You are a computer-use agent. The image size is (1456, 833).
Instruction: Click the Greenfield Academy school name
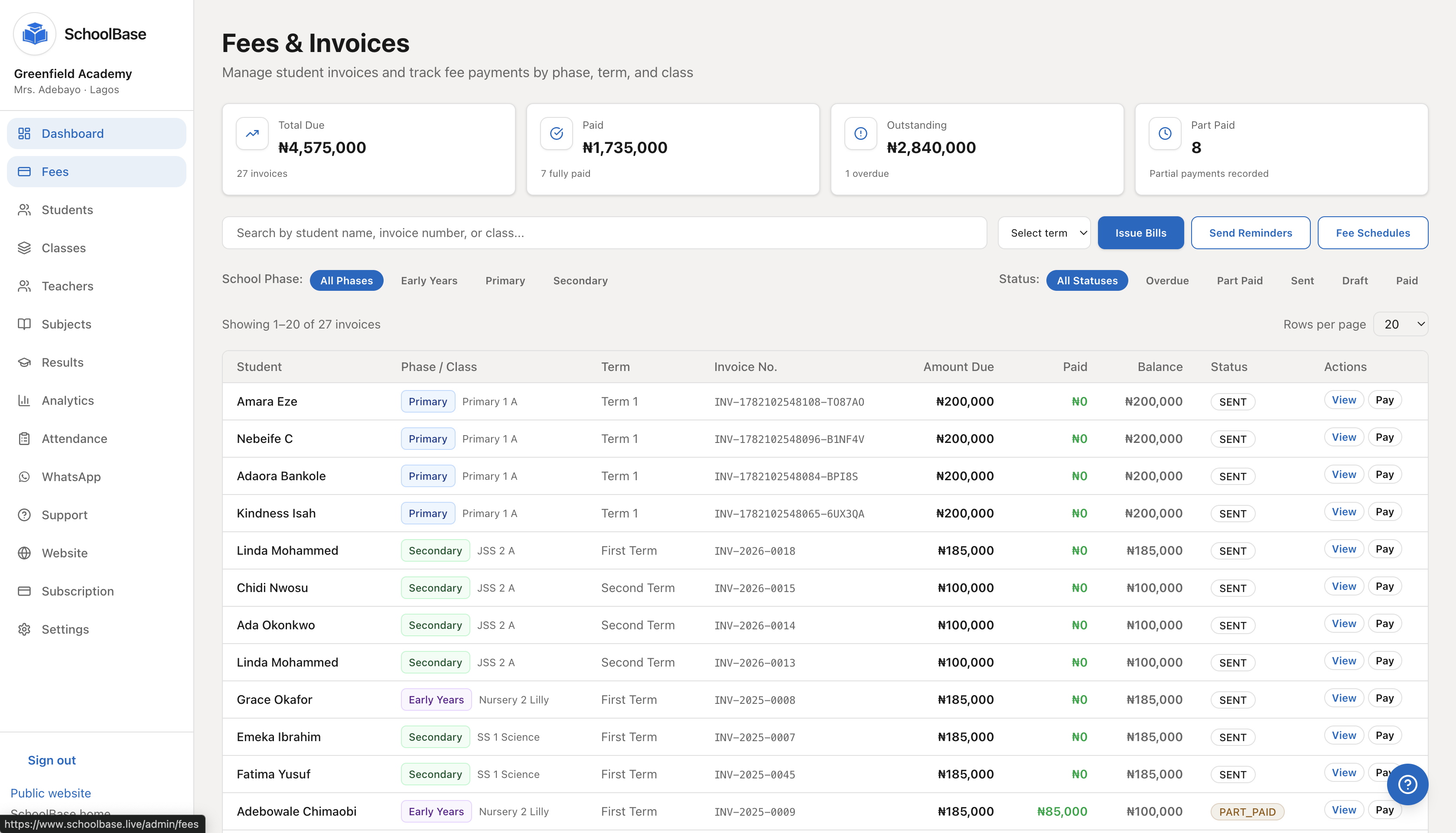[x=73, y=74]
